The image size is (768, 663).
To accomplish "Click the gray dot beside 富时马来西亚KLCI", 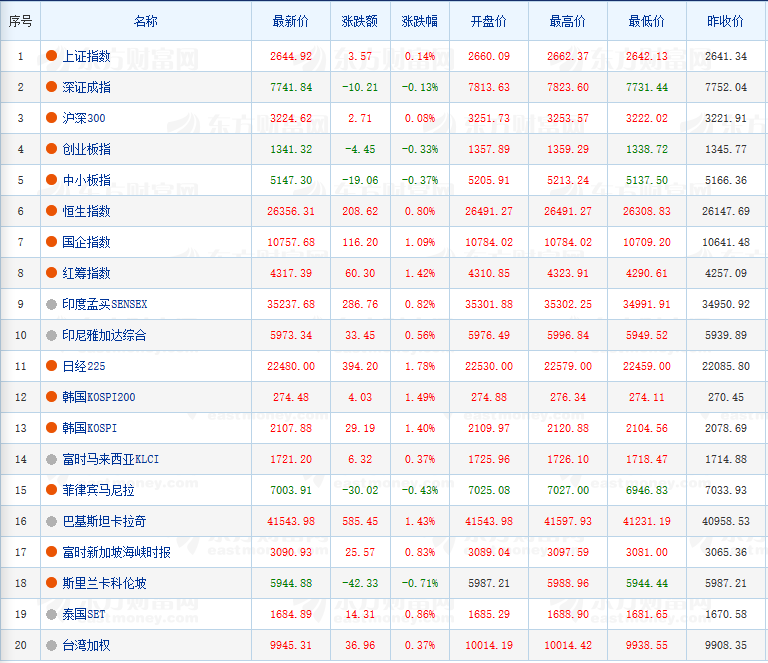I will [51, 459].
